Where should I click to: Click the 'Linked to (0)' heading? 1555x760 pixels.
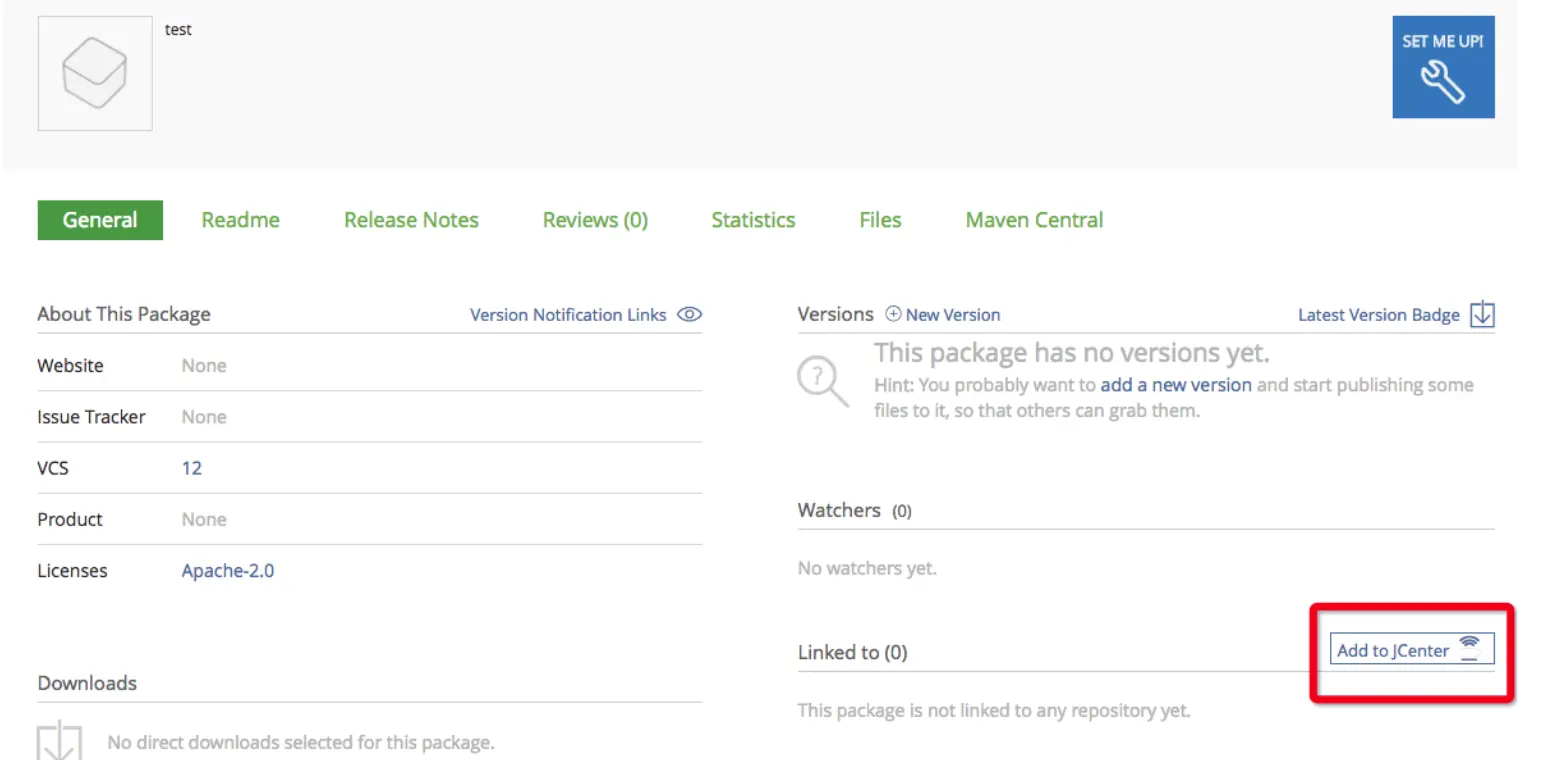click(852, 653)
